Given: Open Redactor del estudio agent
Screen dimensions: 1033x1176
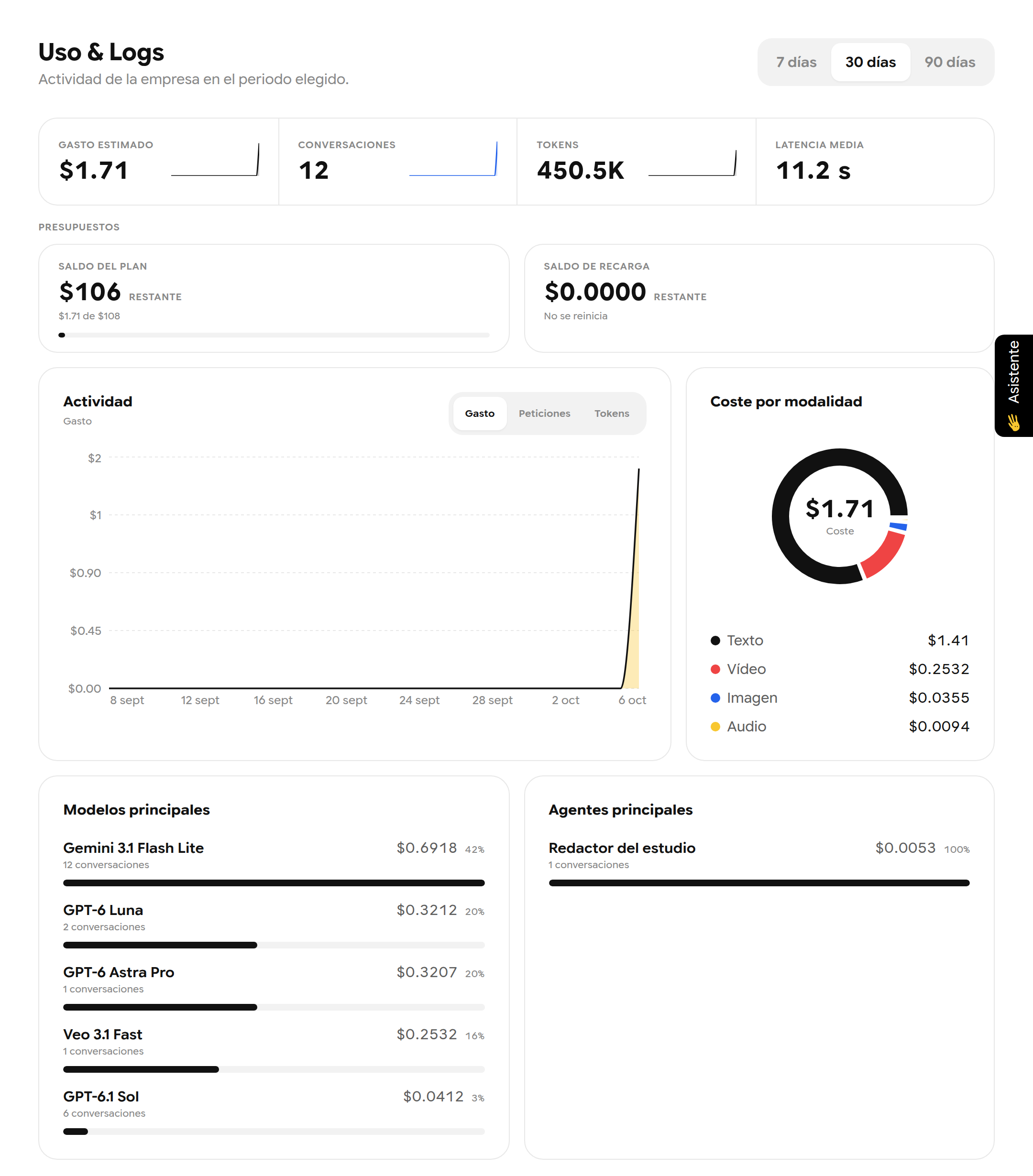Looking at the screenshot, I should click(759, 862).
